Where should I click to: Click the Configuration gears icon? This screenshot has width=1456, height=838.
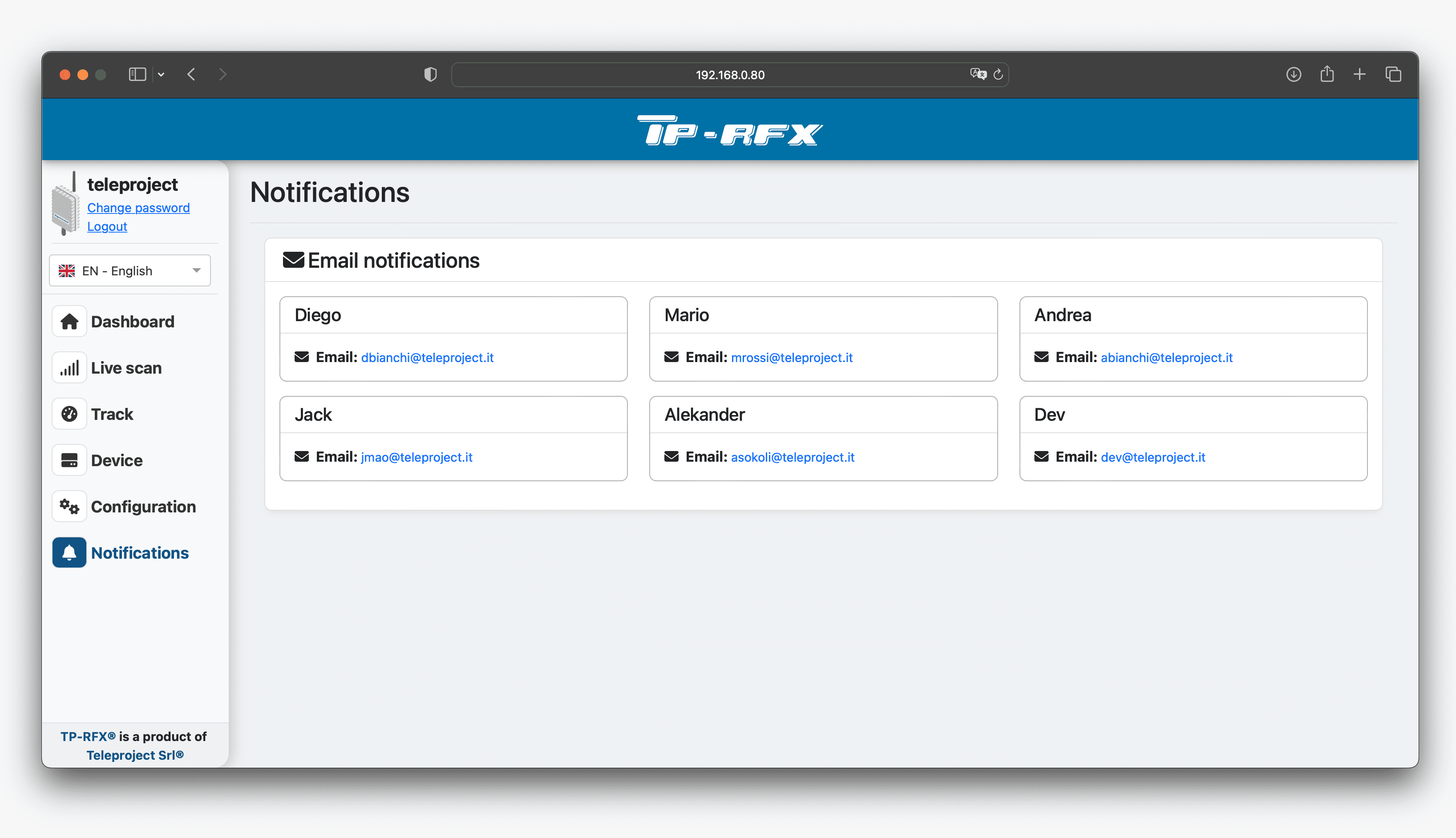coord(69,507)
